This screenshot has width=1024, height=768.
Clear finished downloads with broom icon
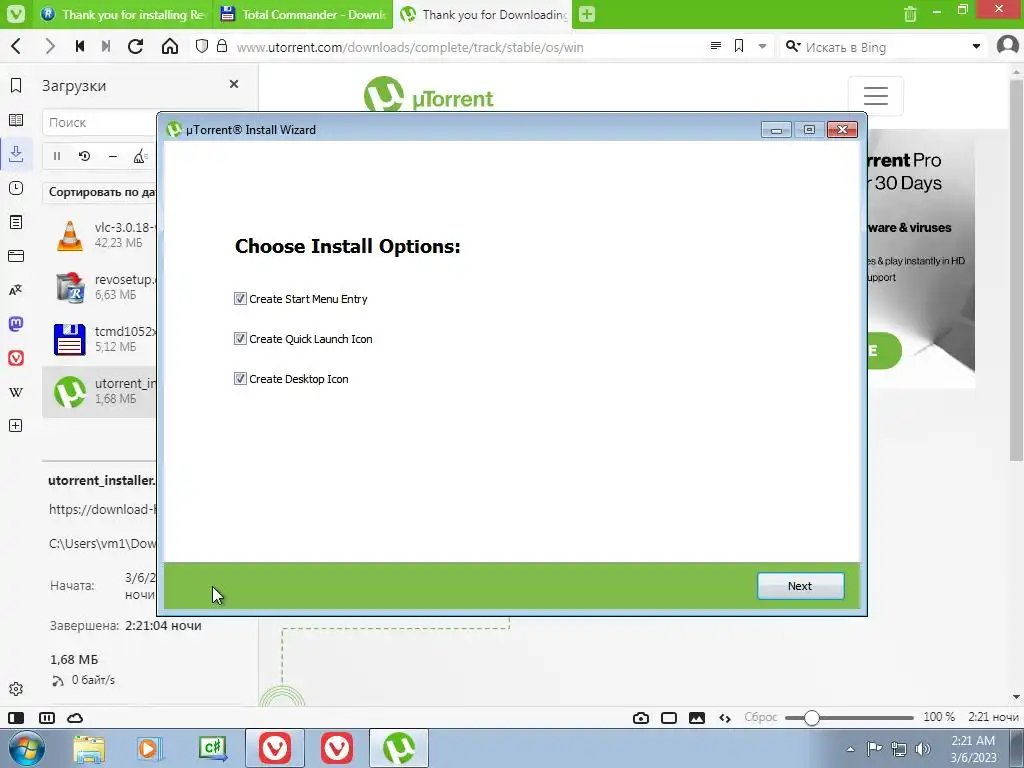pyautogui.click(x=140, y=156)
